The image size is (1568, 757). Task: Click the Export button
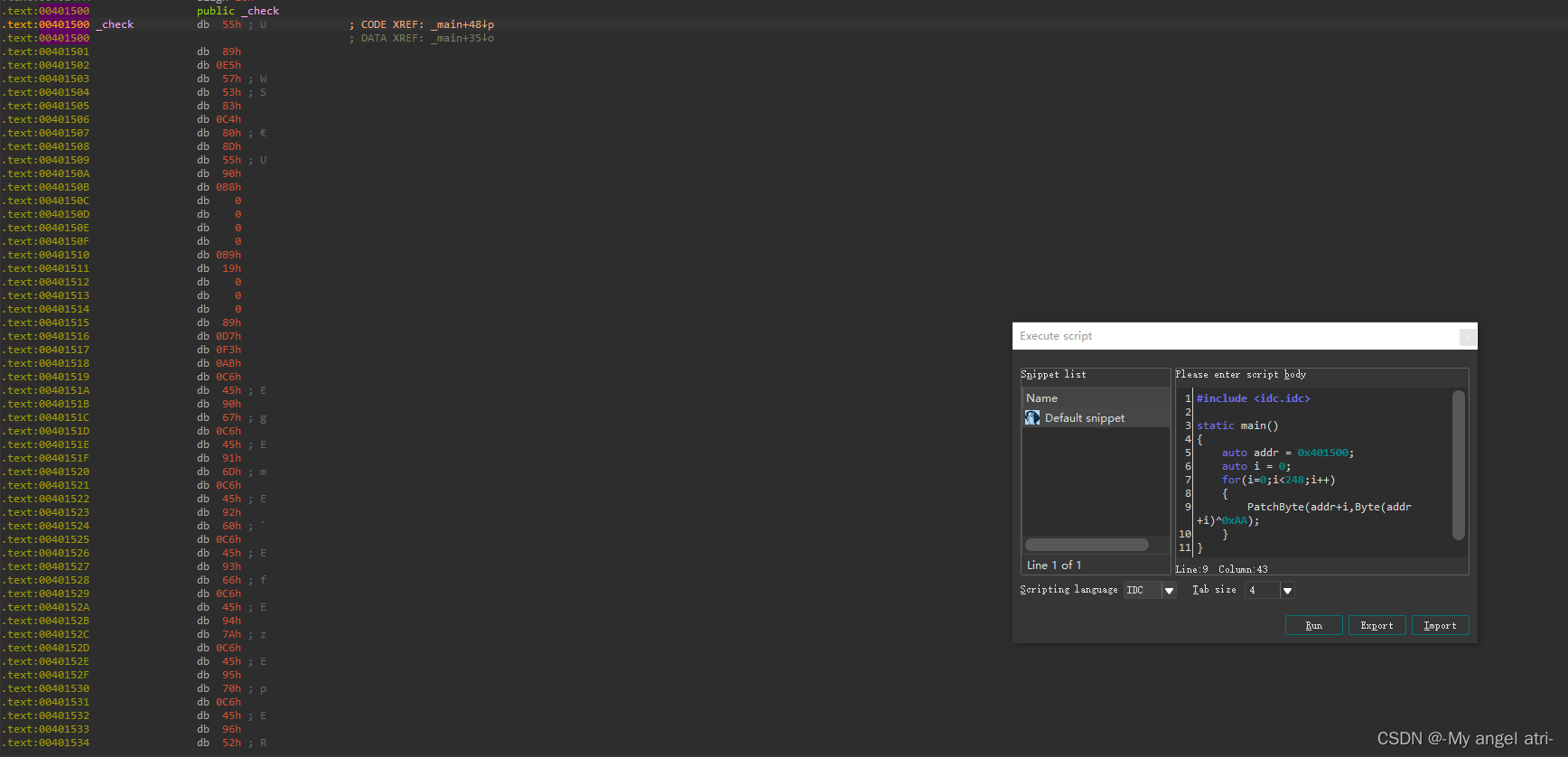click(1377, 625)
